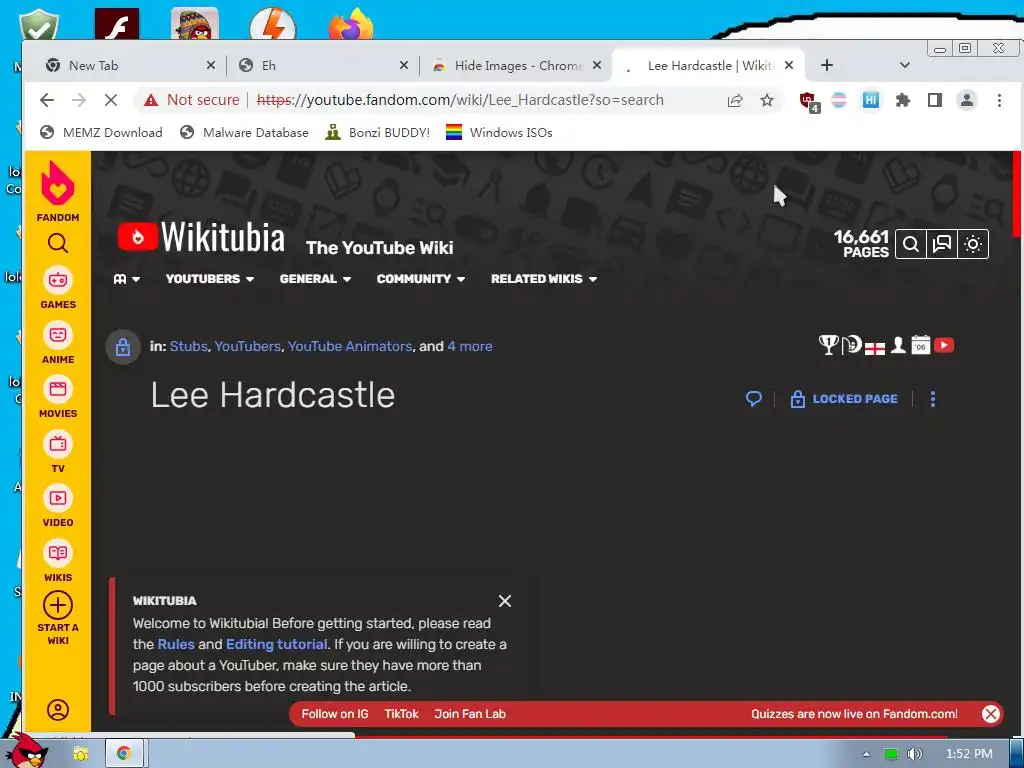
Task: Click TikTok in red banner
Action: 401,714
